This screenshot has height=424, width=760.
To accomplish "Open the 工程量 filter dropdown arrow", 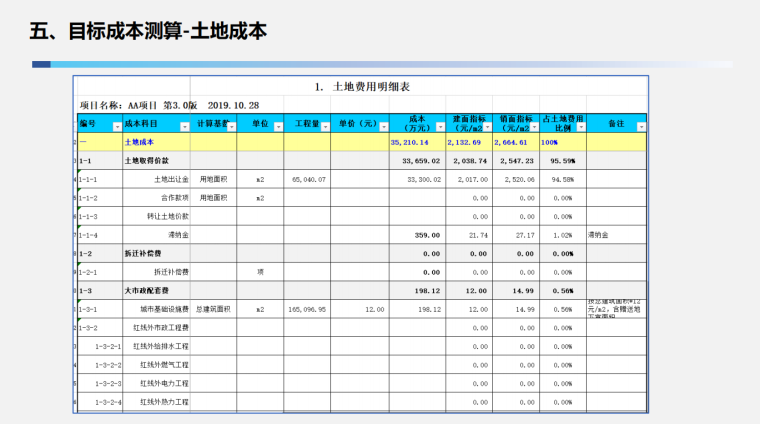I will [324, 127].
